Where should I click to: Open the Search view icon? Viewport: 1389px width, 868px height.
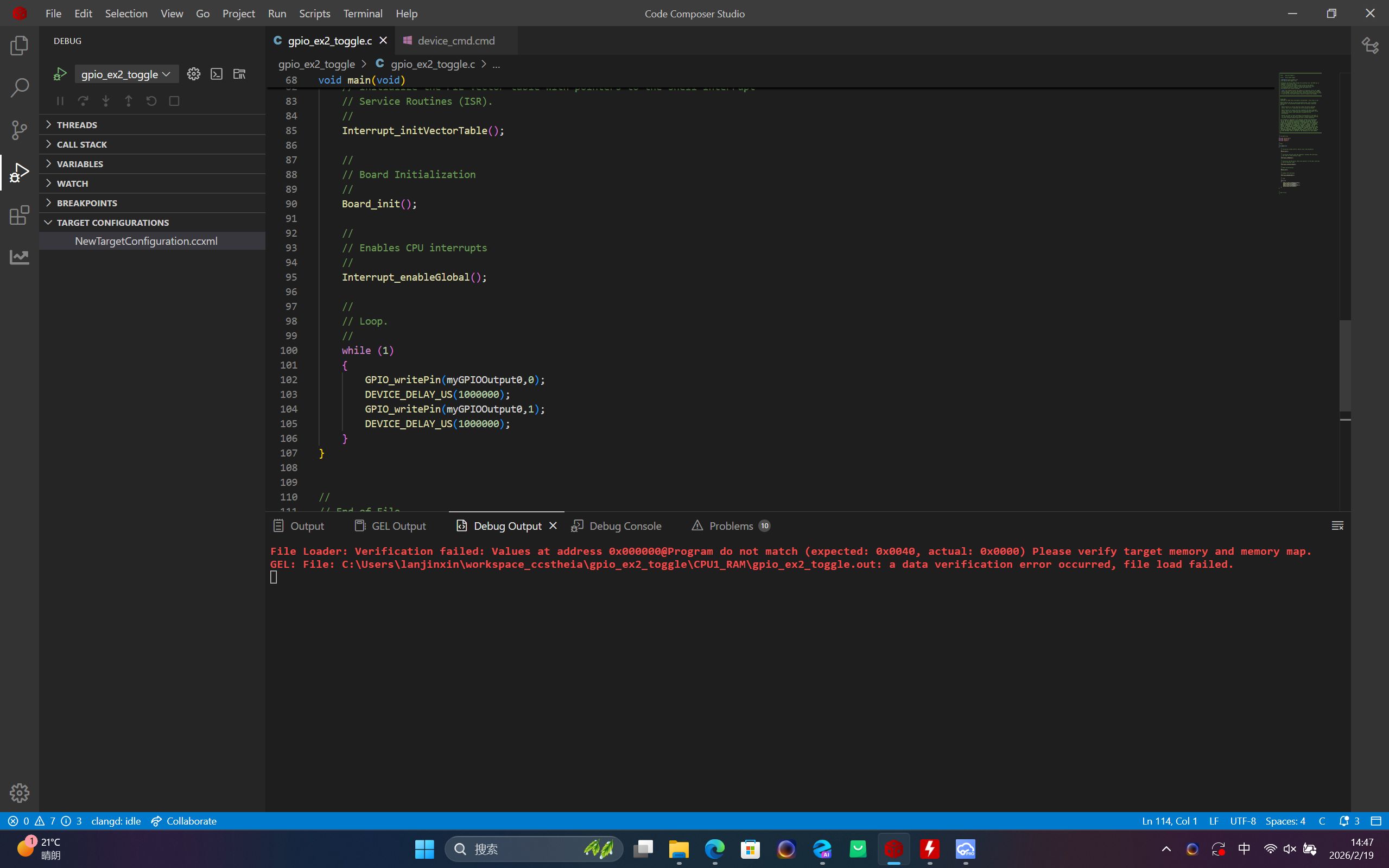click(19, 88)
